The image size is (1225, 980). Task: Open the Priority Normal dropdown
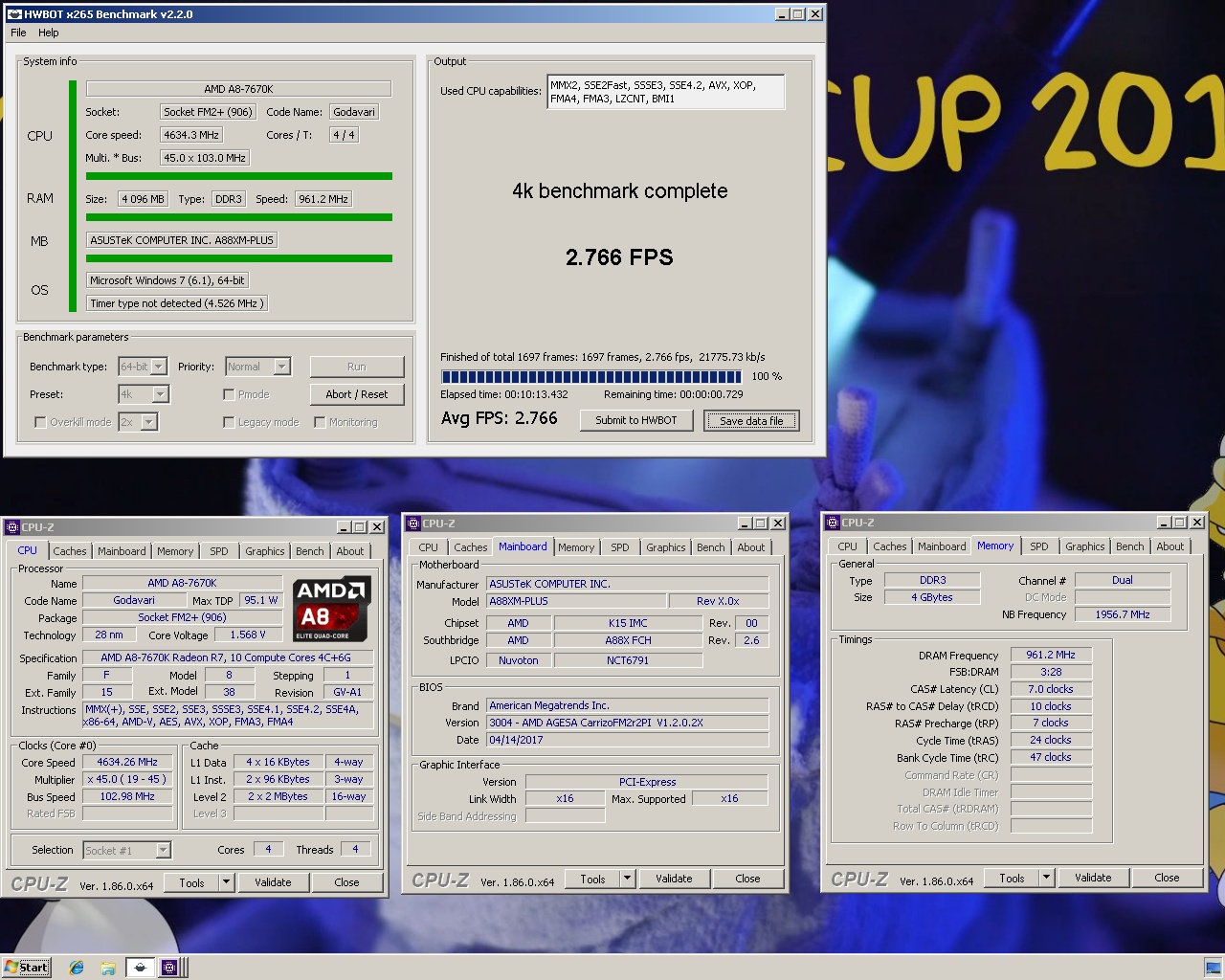(x=281, y=367)
